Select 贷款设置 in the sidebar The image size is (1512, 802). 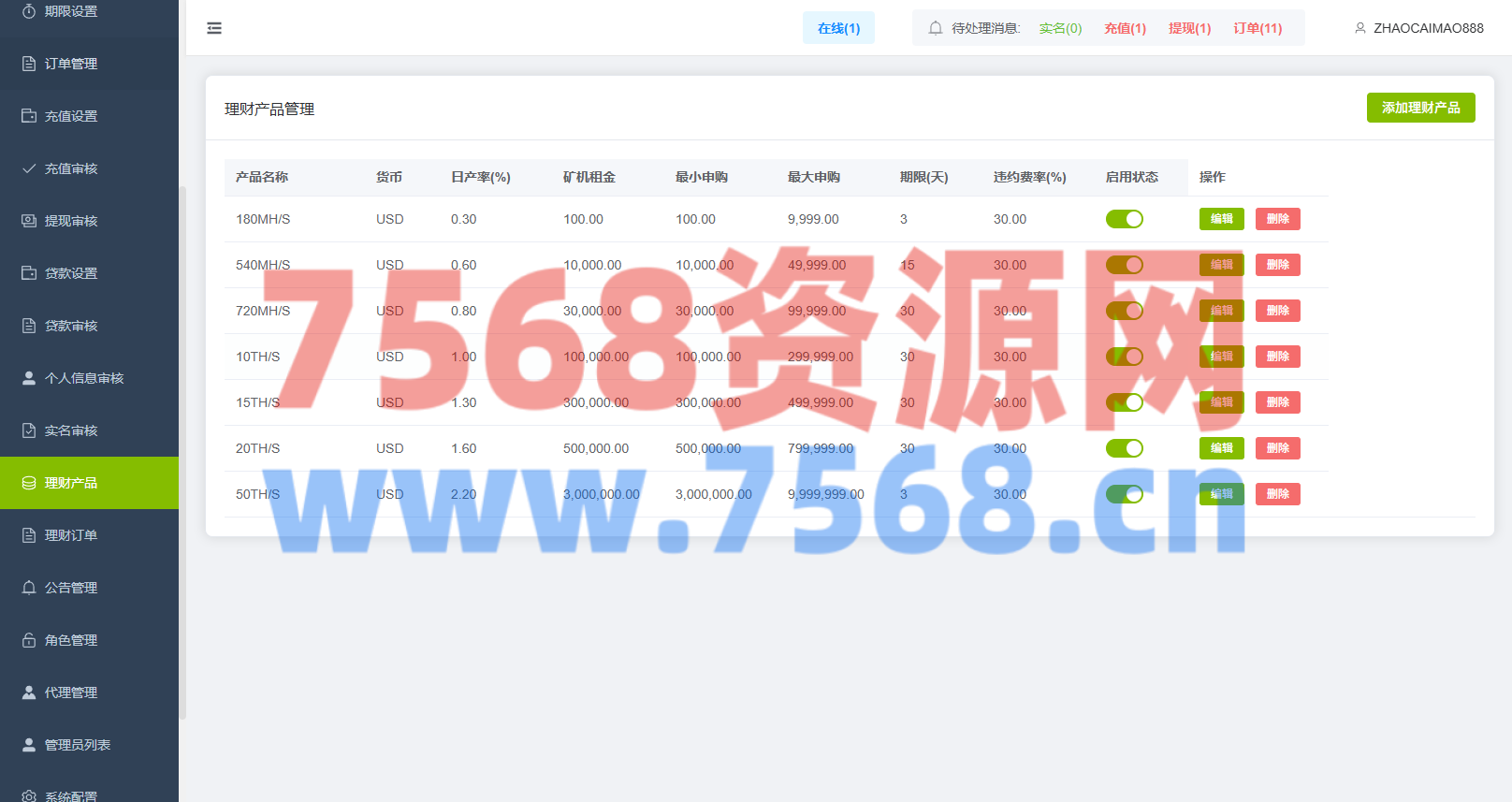71,273
